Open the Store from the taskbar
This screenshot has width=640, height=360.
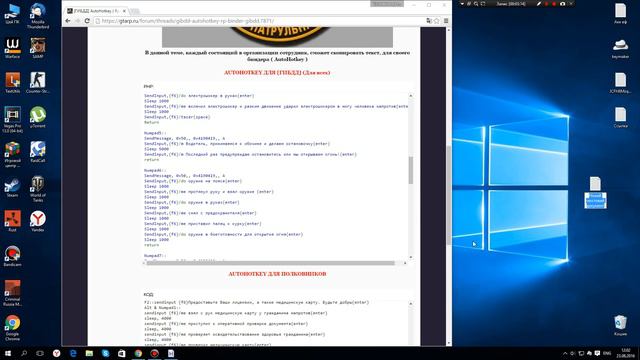122,353
